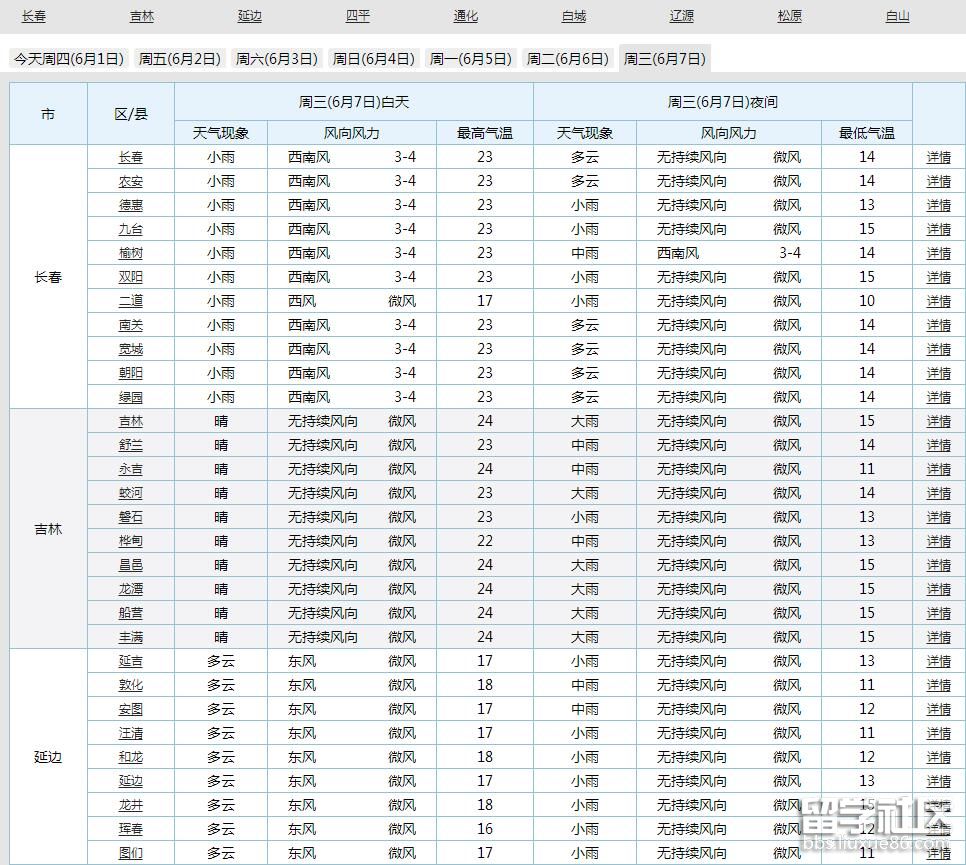The width and height of the screenshot is (966, 865).
Task: Switch to the 周二(6月6日) tab
Action: 570,59
